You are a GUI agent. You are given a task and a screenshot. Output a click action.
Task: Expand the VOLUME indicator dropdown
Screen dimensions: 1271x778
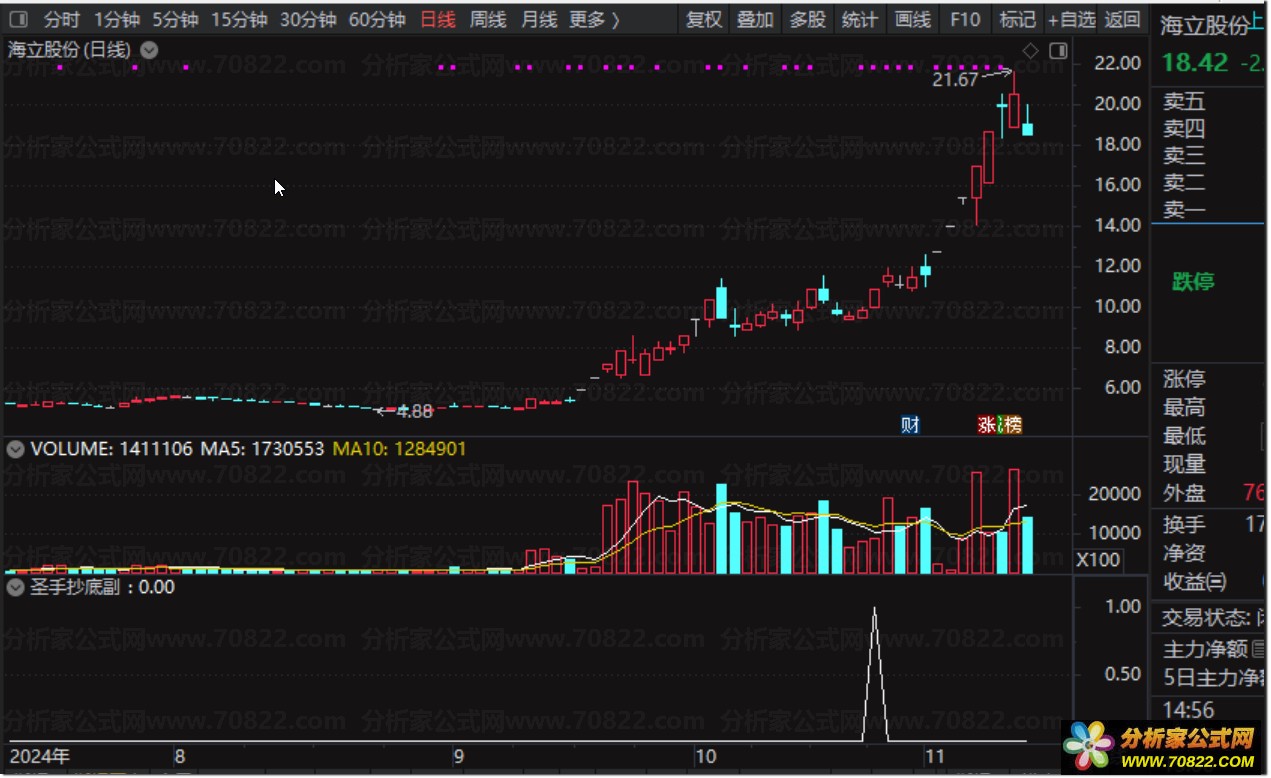coord(15,449)
